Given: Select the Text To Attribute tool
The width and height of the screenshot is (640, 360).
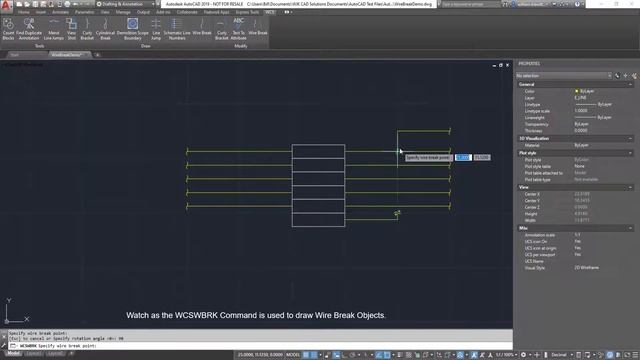Looking at the screenshot, I should click(x=238, y=29).
